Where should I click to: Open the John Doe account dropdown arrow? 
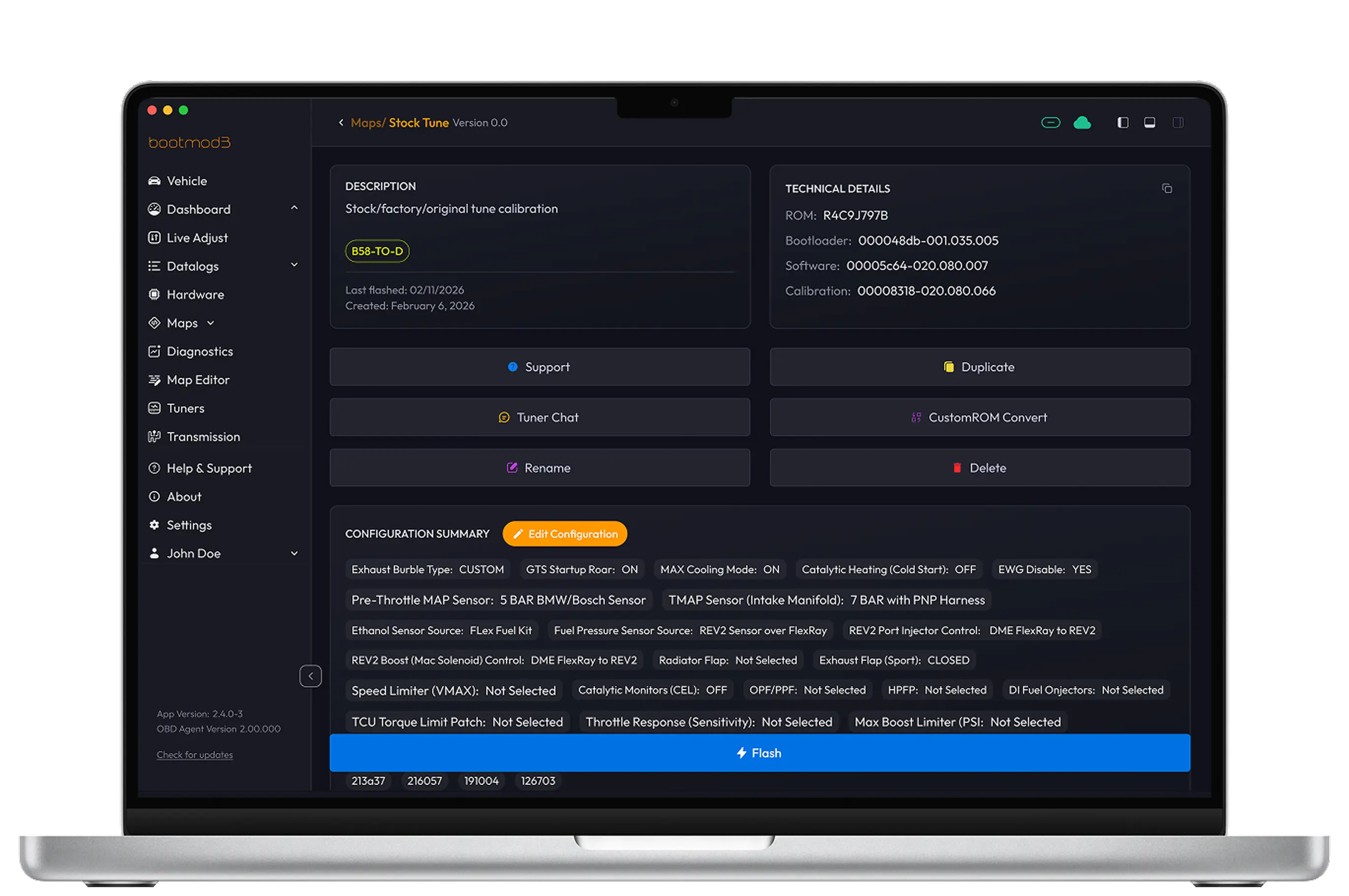294,554
